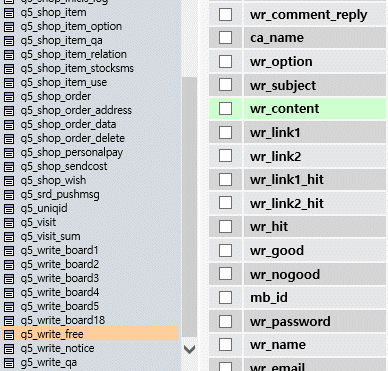The width and height of the screenshot is (388, 371).
Task: Click table icon beside g5_write_board3
Action: pyautogui.click(x=9, y=279)
